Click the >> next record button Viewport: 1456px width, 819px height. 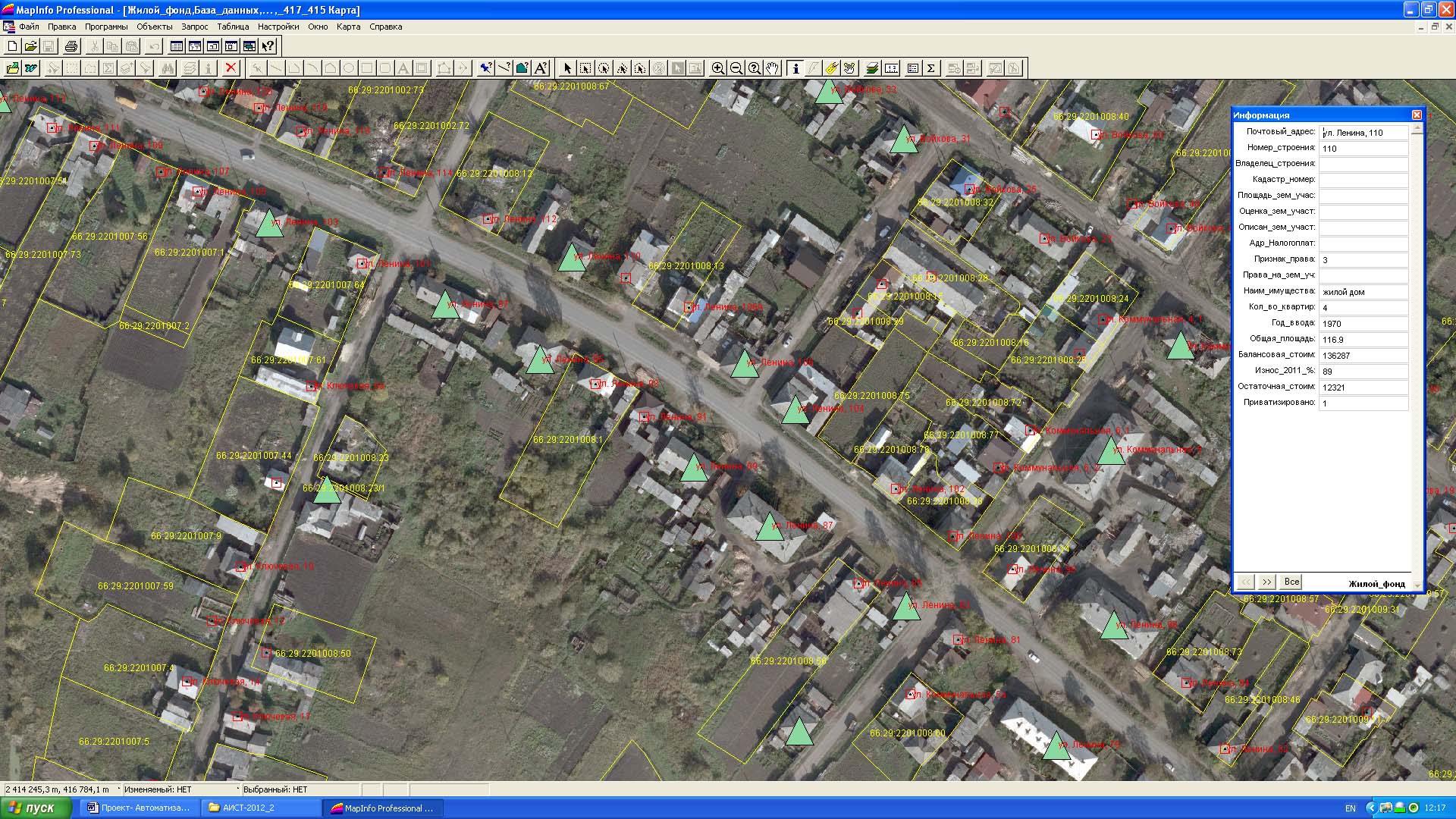click(1266, 582)
